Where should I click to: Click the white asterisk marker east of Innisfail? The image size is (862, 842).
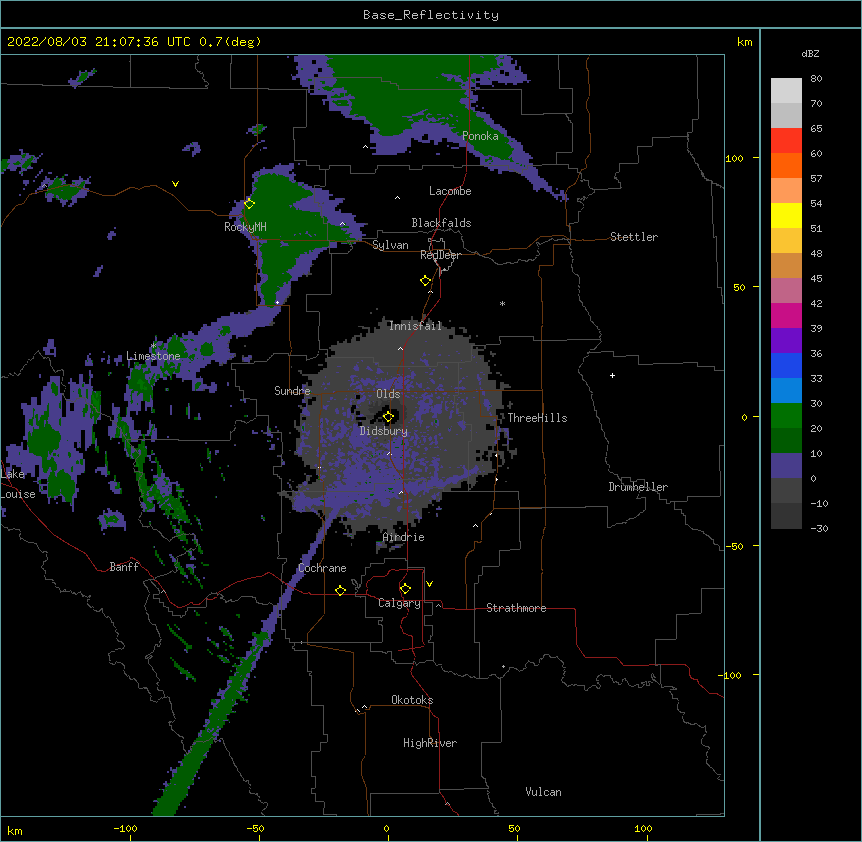[x=502, y=303]
